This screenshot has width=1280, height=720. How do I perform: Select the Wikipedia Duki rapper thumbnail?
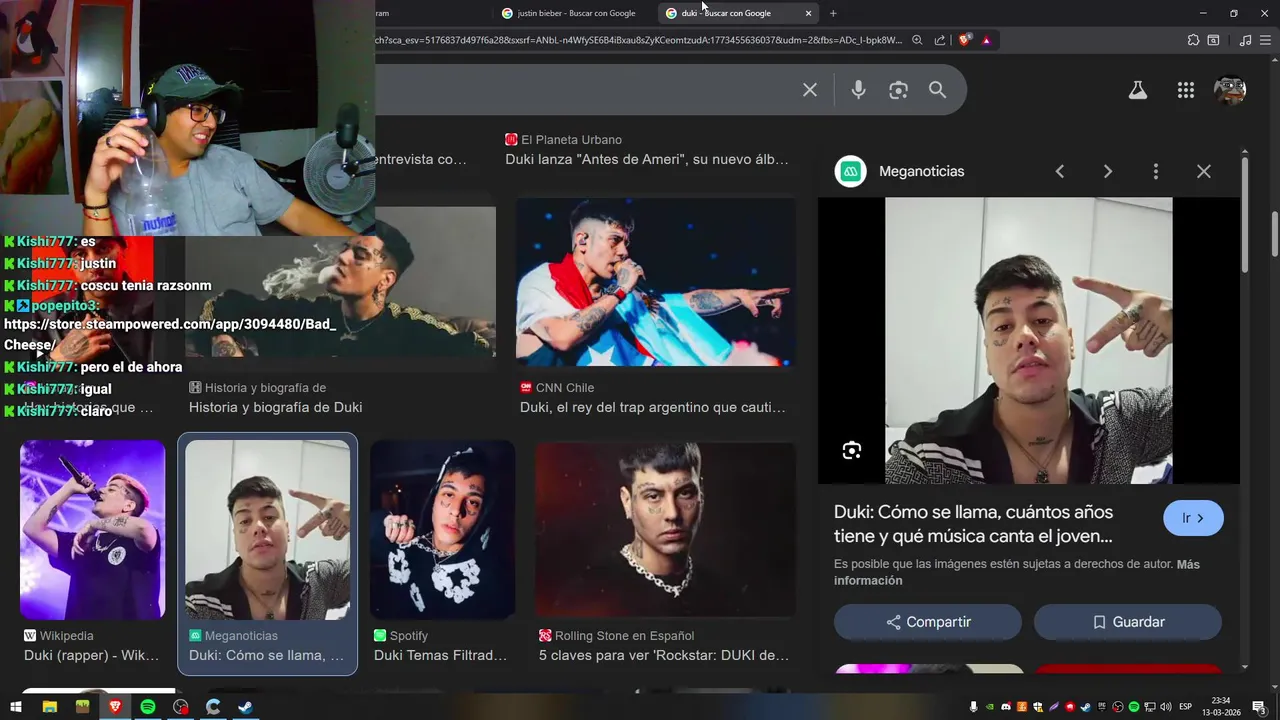pyautogui.click(x=92, y=530)
